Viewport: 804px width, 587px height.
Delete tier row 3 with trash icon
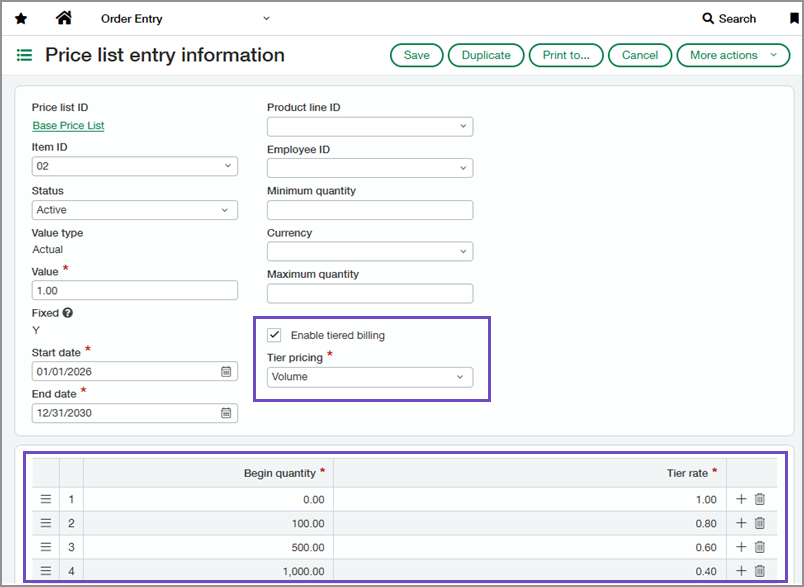point(760,547)
